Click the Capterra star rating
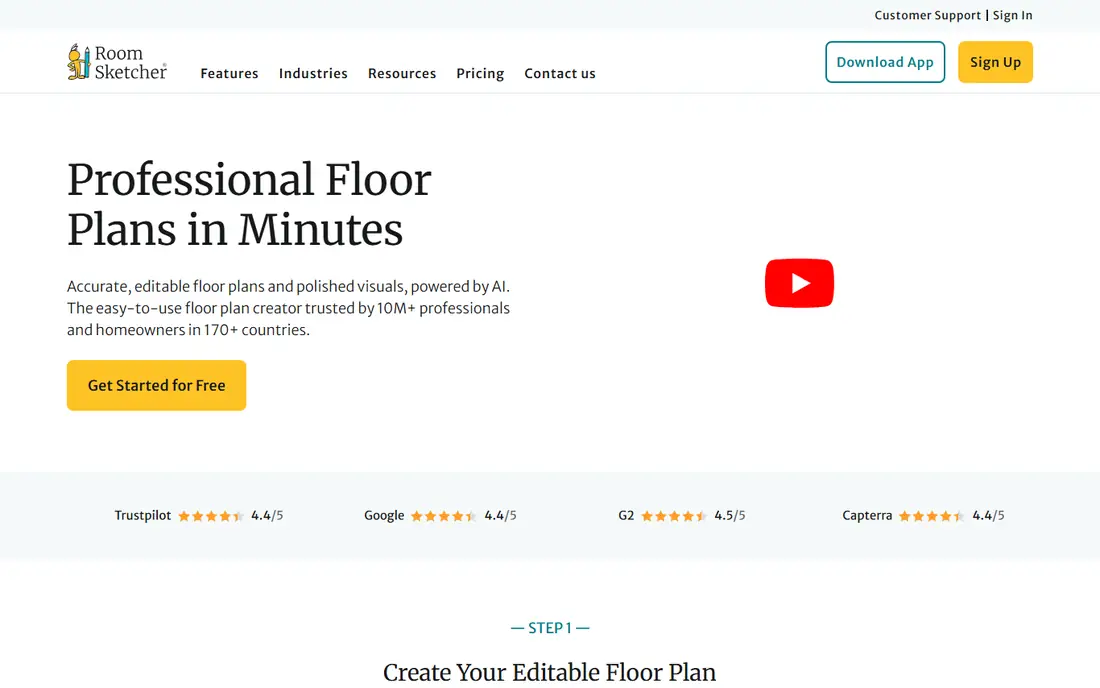The width and height of the screenshot is (1100, 688). 932,516
